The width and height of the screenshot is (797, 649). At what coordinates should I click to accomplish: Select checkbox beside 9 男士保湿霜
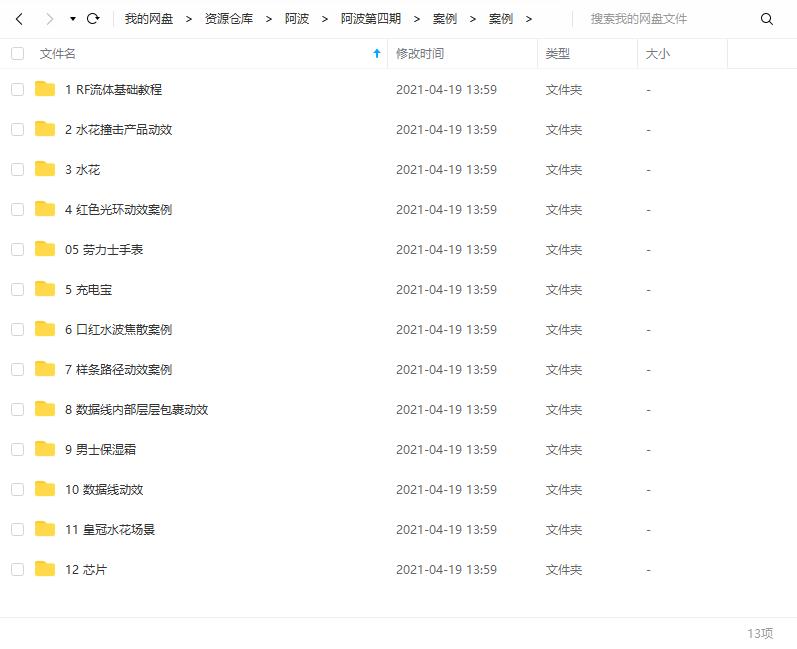[x=17, y=449]
